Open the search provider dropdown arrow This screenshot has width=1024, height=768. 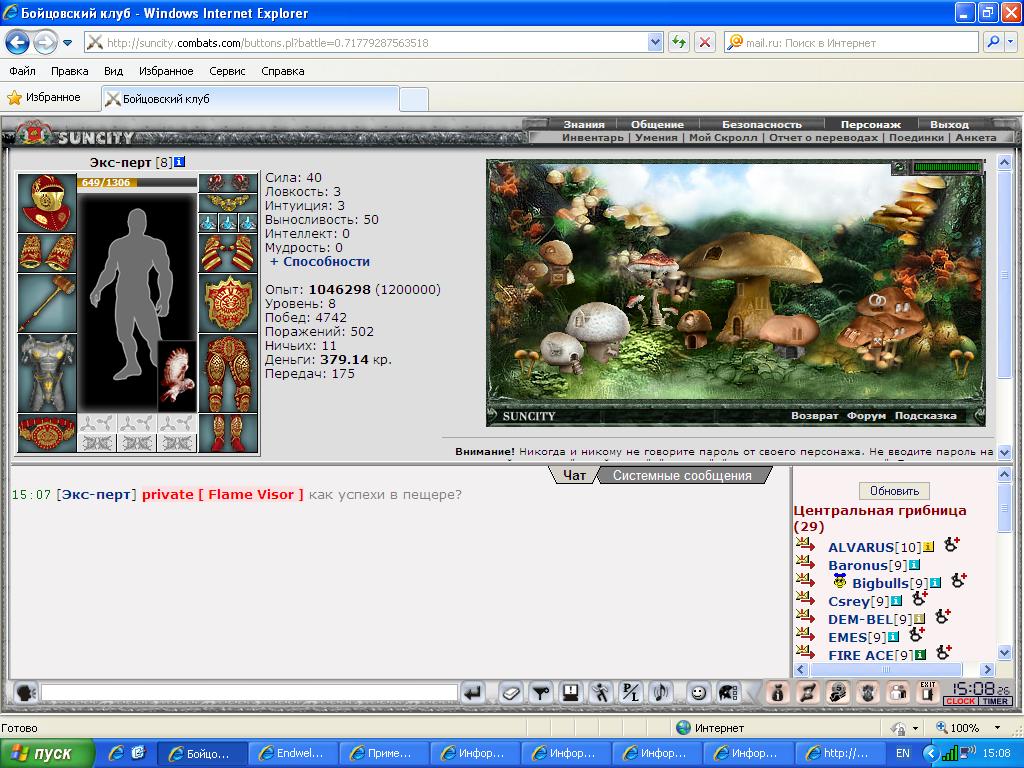pyautogui.click(x=1011, y=43)
